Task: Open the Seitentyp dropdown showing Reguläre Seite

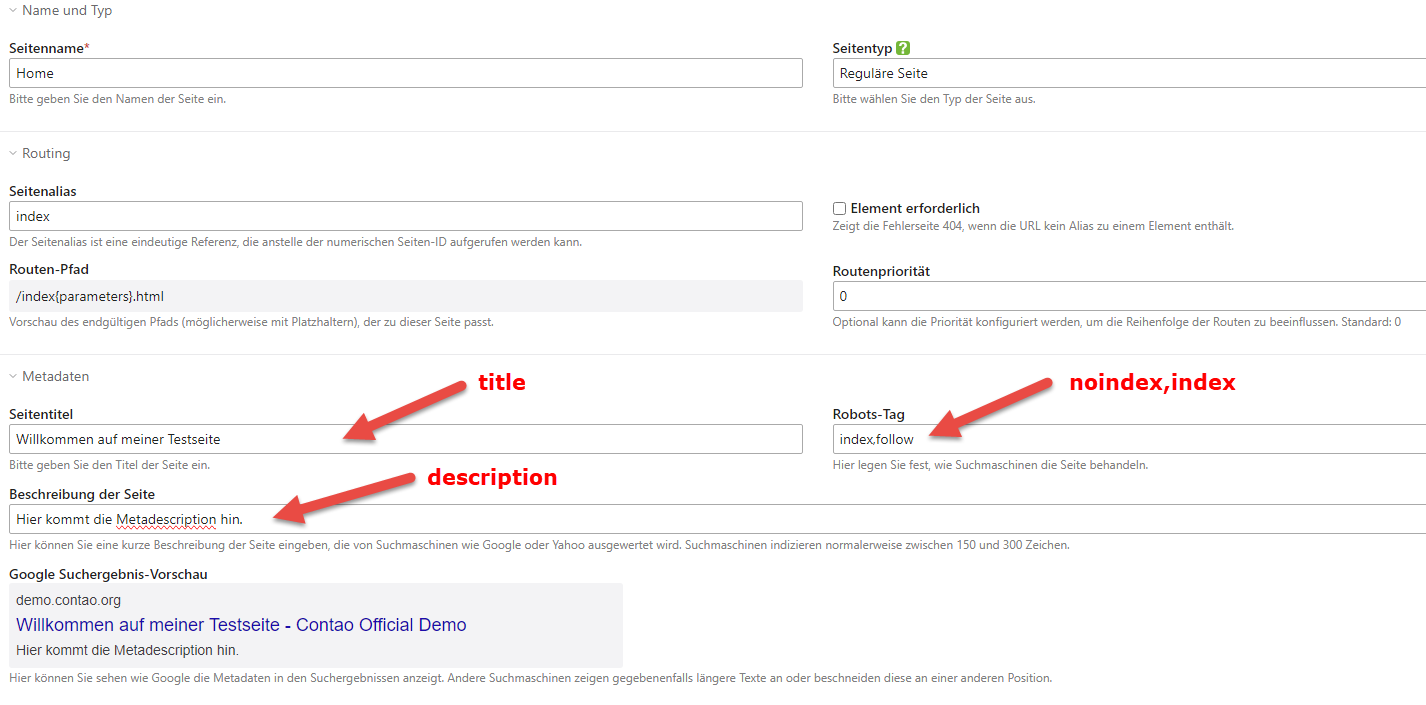Action: point(1128,73)
